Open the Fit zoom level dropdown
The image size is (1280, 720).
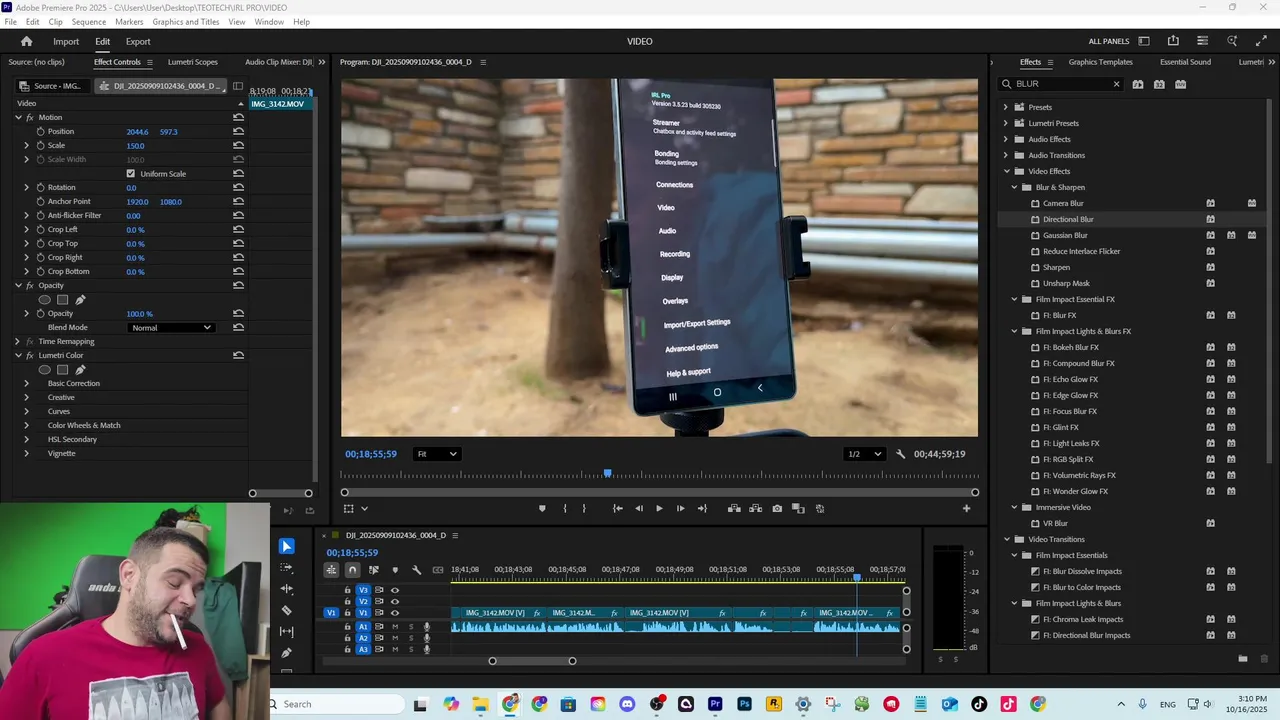coord(437,454)
